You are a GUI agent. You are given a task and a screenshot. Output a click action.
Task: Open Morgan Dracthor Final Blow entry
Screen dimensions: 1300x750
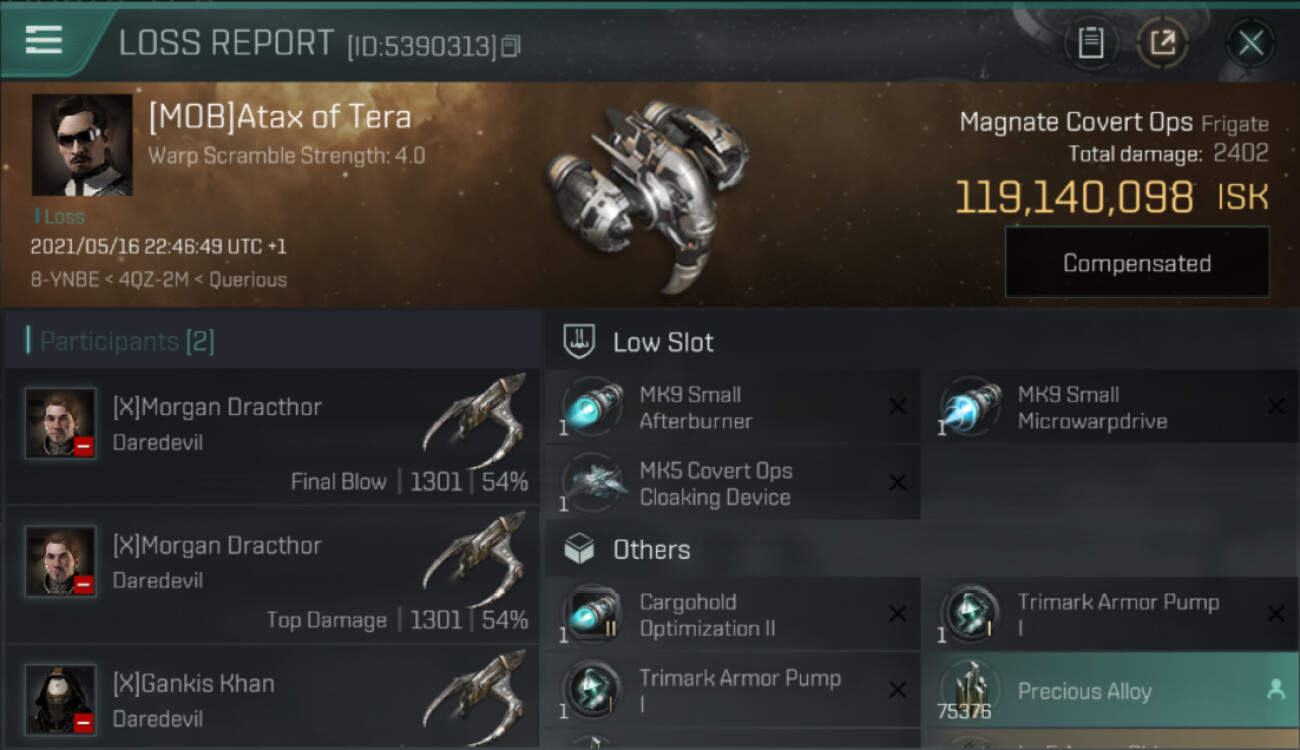click(272, 437)
